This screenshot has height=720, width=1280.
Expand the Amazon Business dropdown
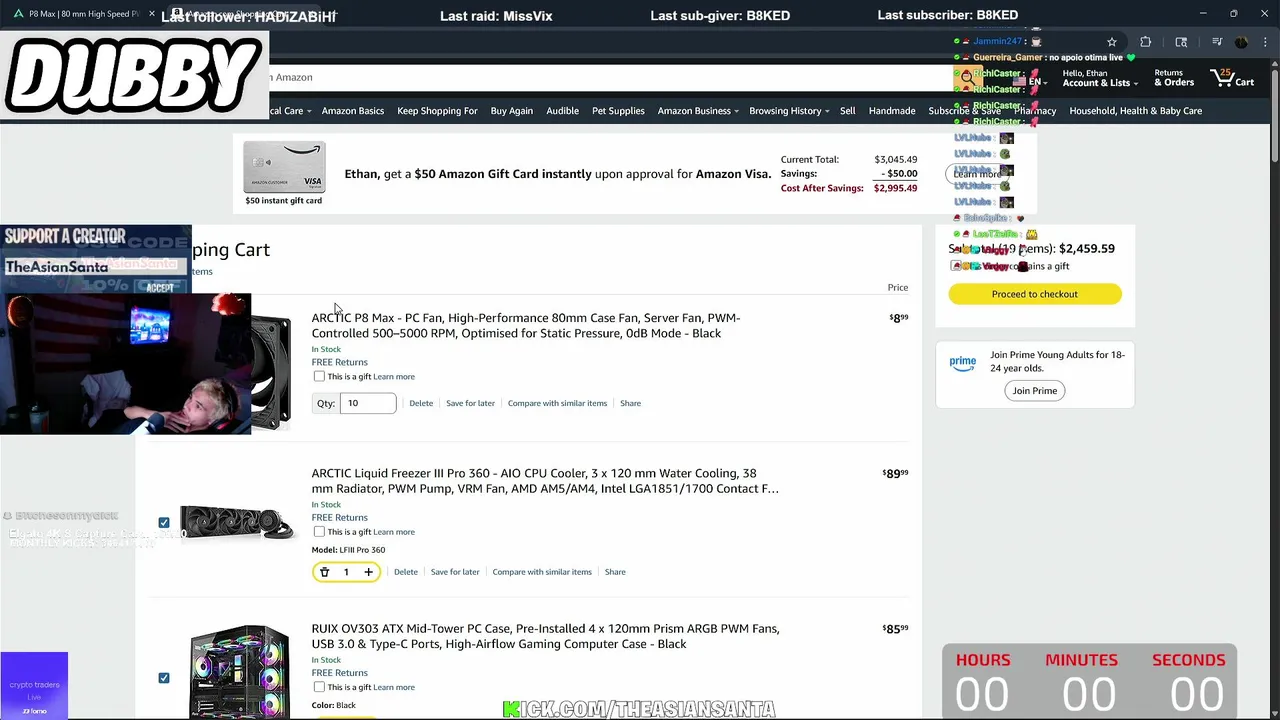[698, 111]
